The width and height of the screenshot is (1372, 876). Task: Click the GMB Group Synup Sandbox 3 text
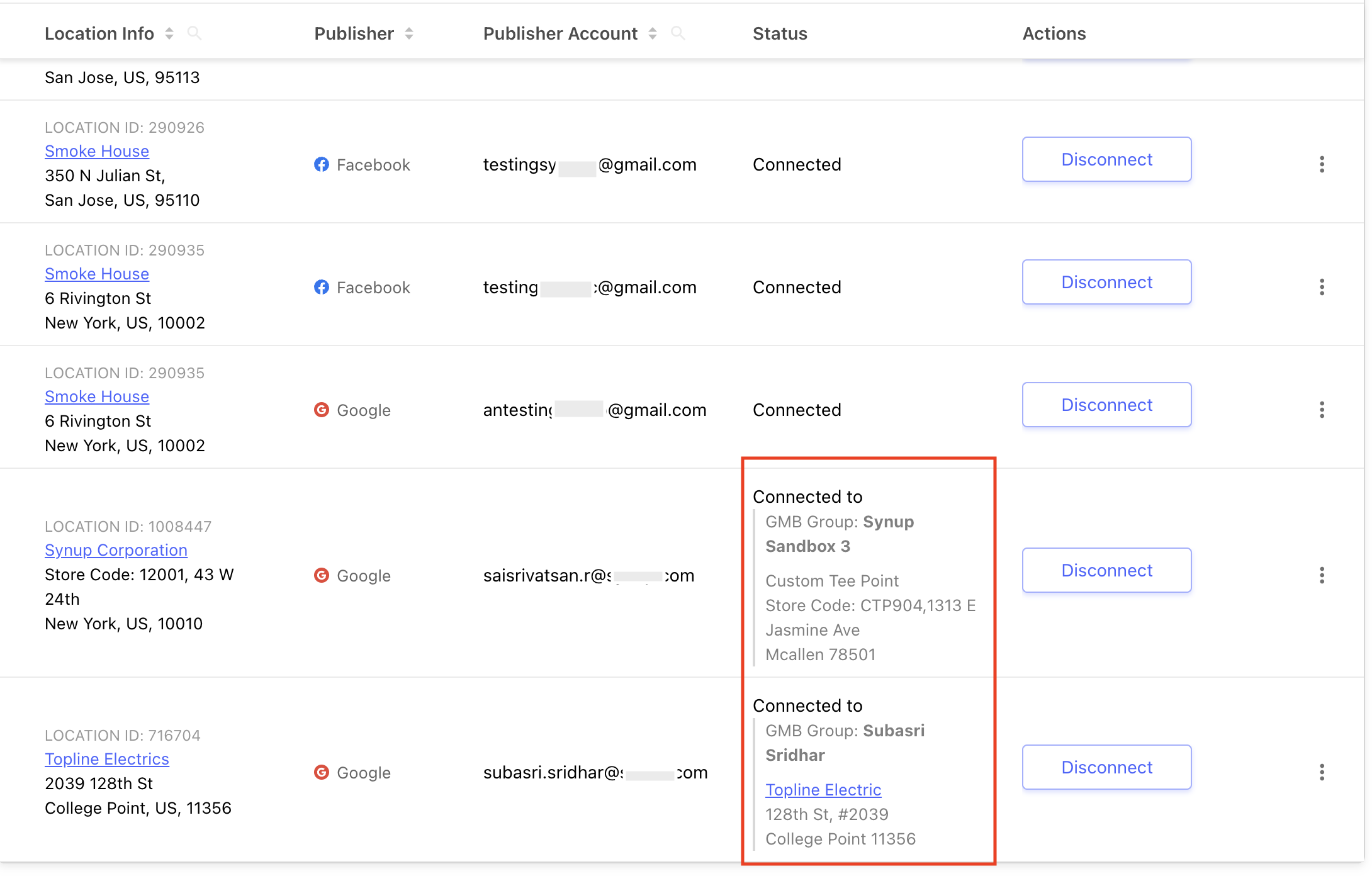click(x=840, y=534)
